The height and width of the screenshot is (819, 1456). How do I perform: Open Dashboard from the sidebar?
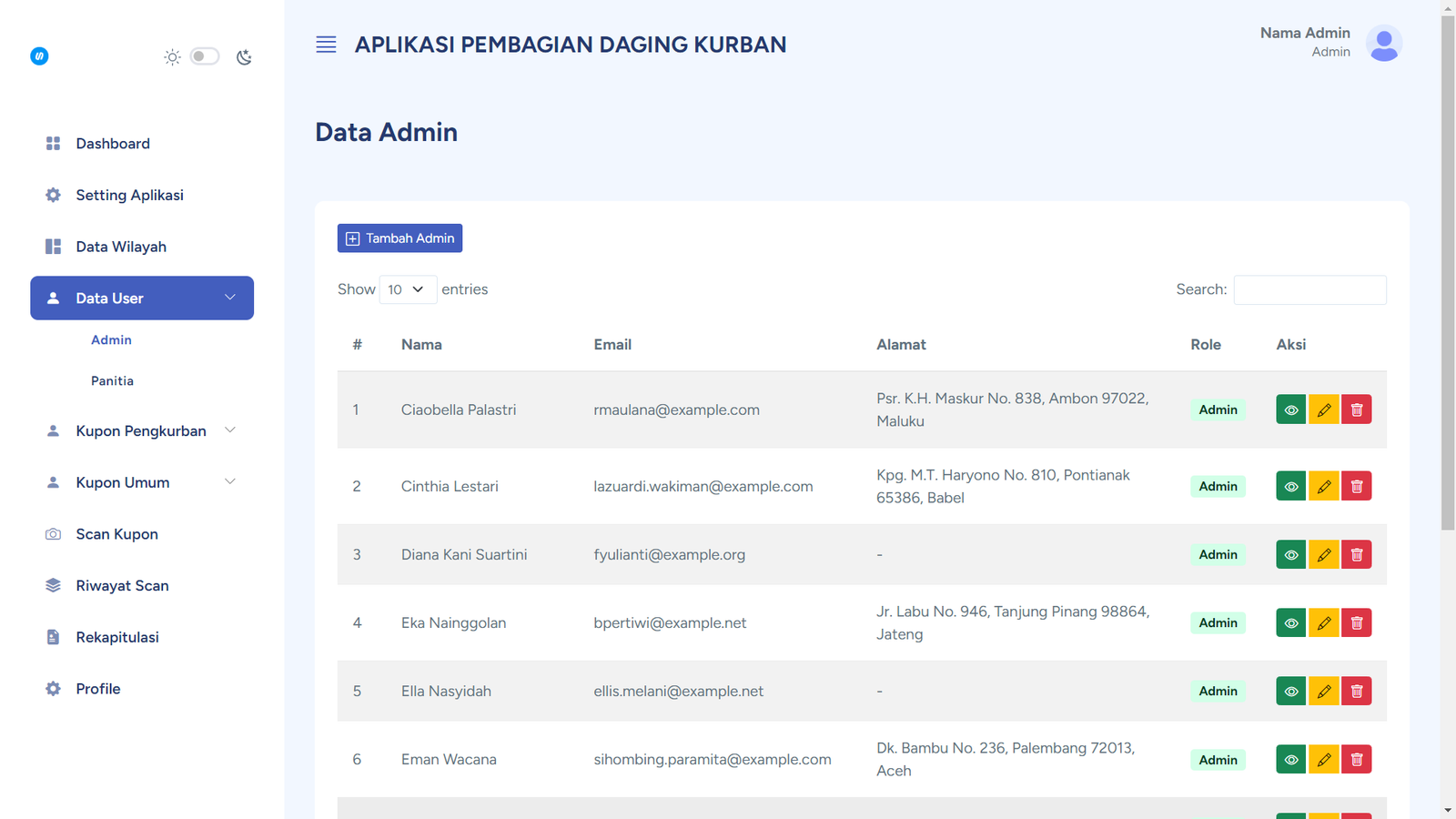click(x=113, y=144)
